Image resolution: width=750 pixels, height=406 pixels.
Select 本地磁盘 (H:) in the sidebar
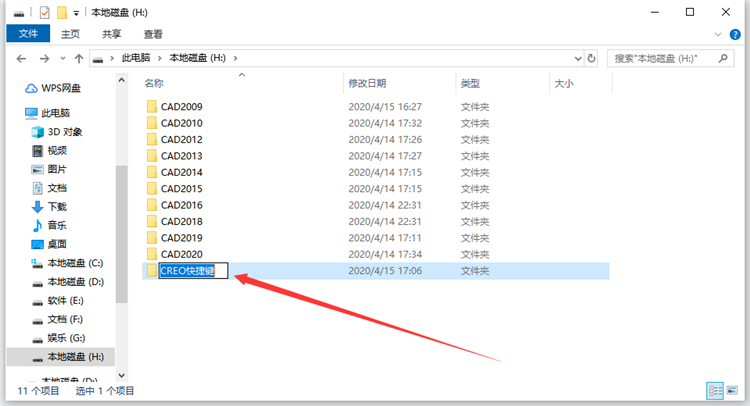point(61,357)
